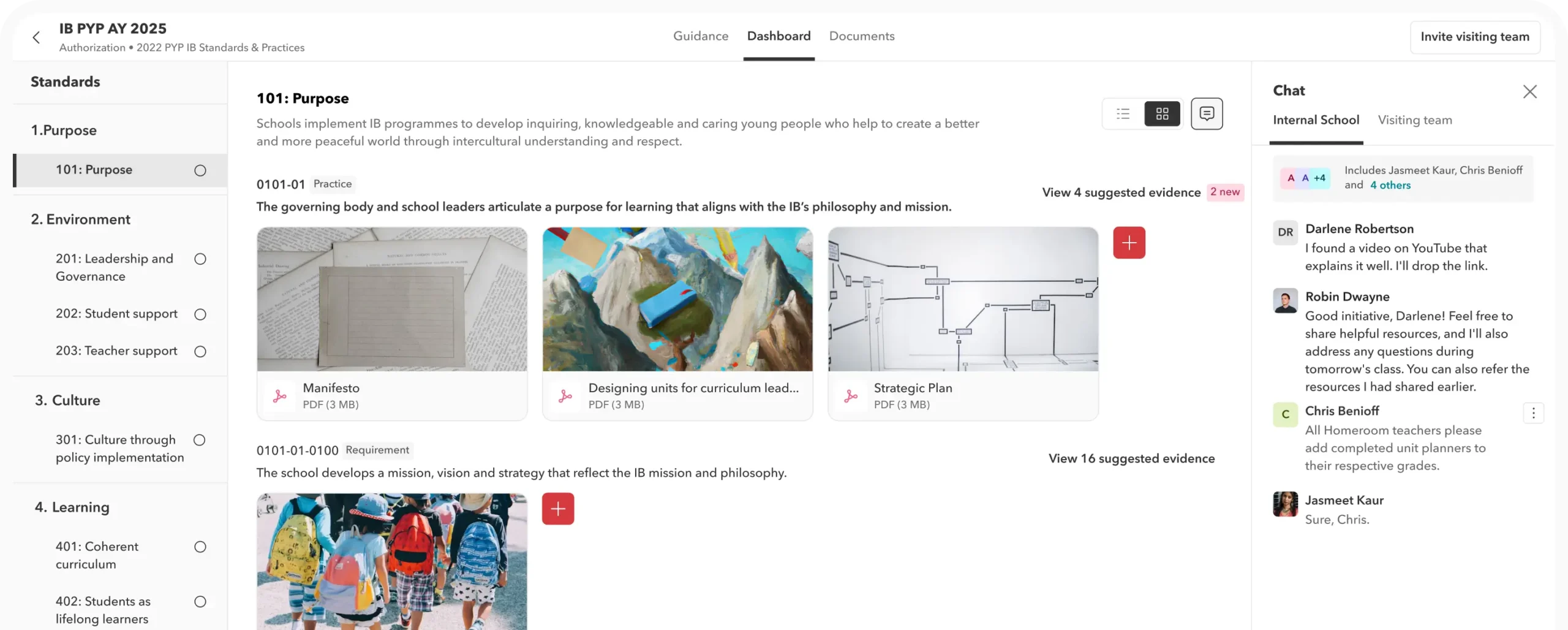The height and width of the screenshot is (630, 1568).
Task: Toggle status circle for 401: Coherent curriculum
Action: [x=200, y=547]
